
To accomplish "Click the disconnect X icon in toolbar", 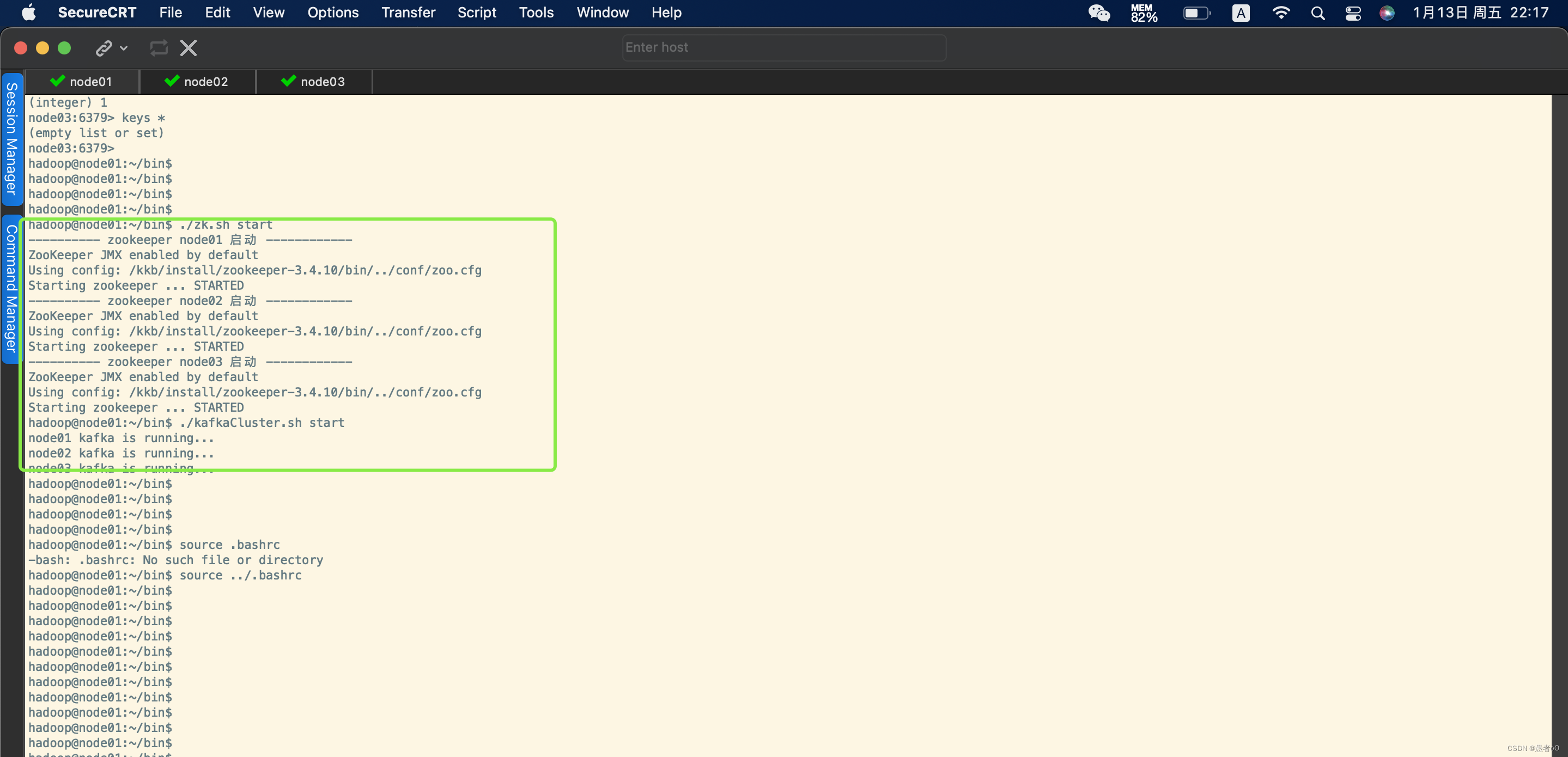I will click(x=189, y=47).
